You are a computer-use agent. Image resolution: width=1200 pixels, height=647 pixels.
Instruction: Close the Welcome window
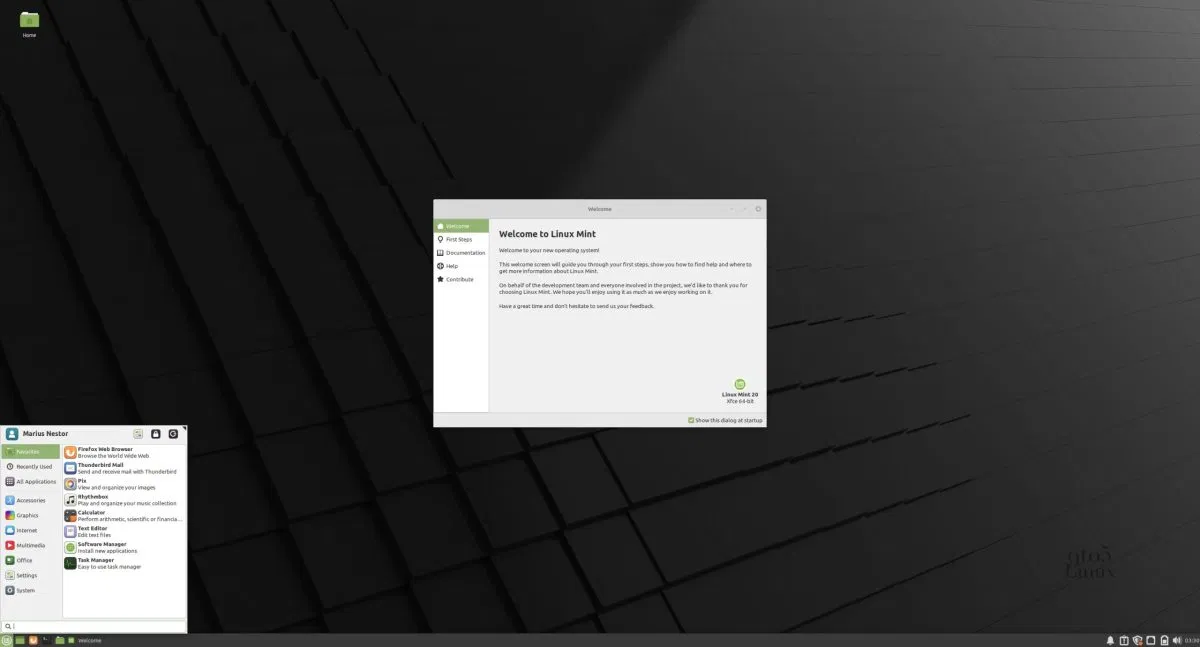(758, 209)
